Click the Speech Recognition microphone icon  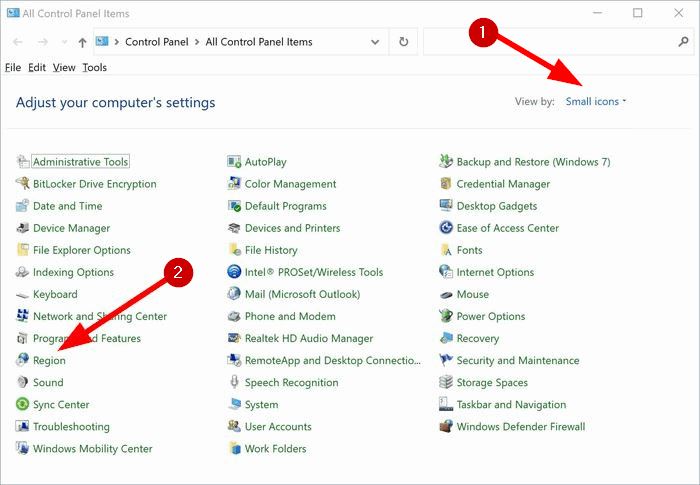pyautogui.click(x=234, y=382)
